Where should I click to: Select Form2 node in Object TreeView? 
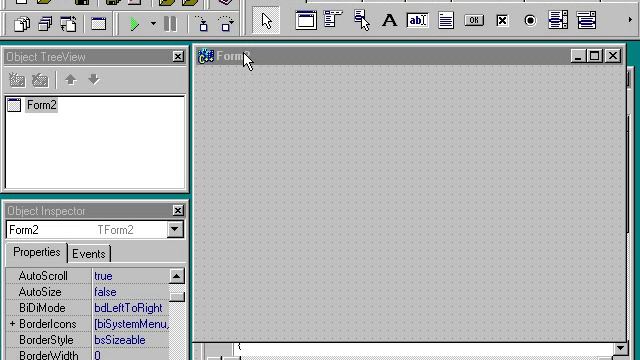point(42,105)
